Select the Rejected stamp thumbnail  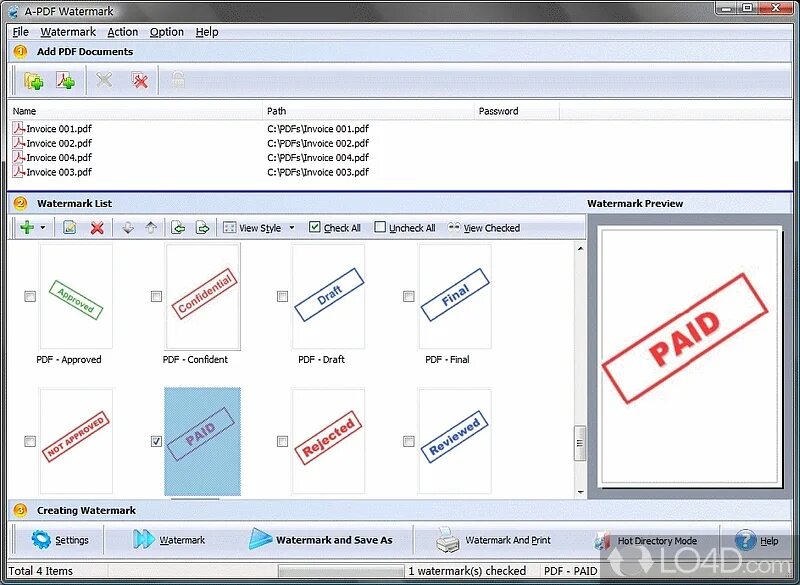pyautogui.click(x=329, y=441)
